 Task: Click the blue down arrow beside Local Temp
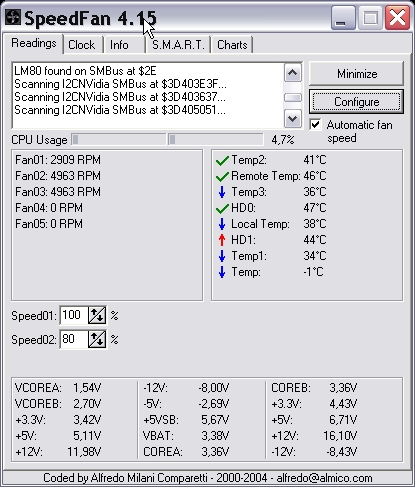pos(222,224)
